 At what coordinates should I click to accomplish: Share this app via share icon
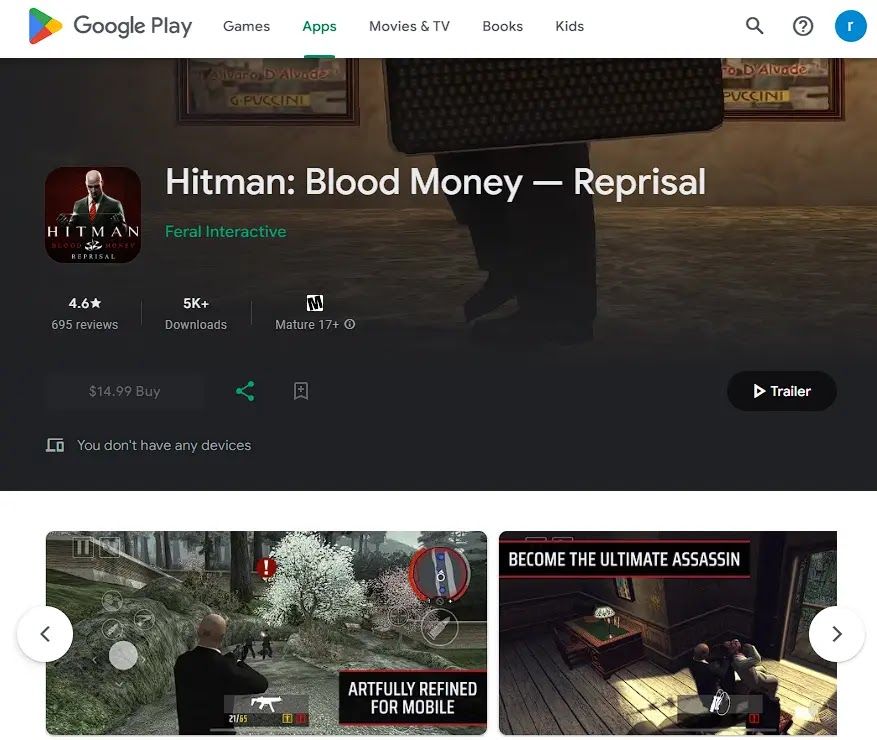[x=245, y=391]
